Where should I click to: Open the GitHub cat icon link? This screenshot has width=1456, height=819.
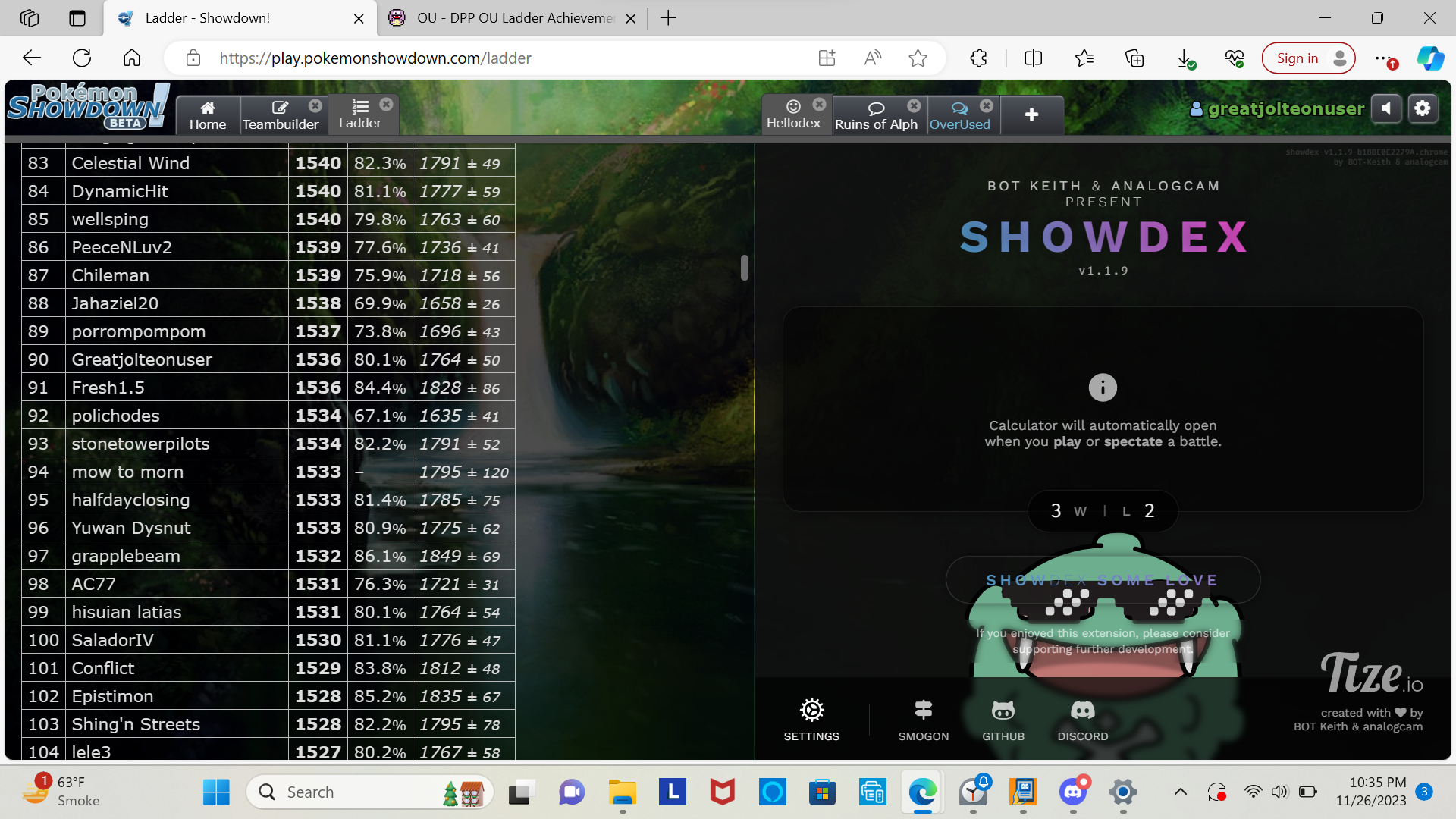point(1003,711)
